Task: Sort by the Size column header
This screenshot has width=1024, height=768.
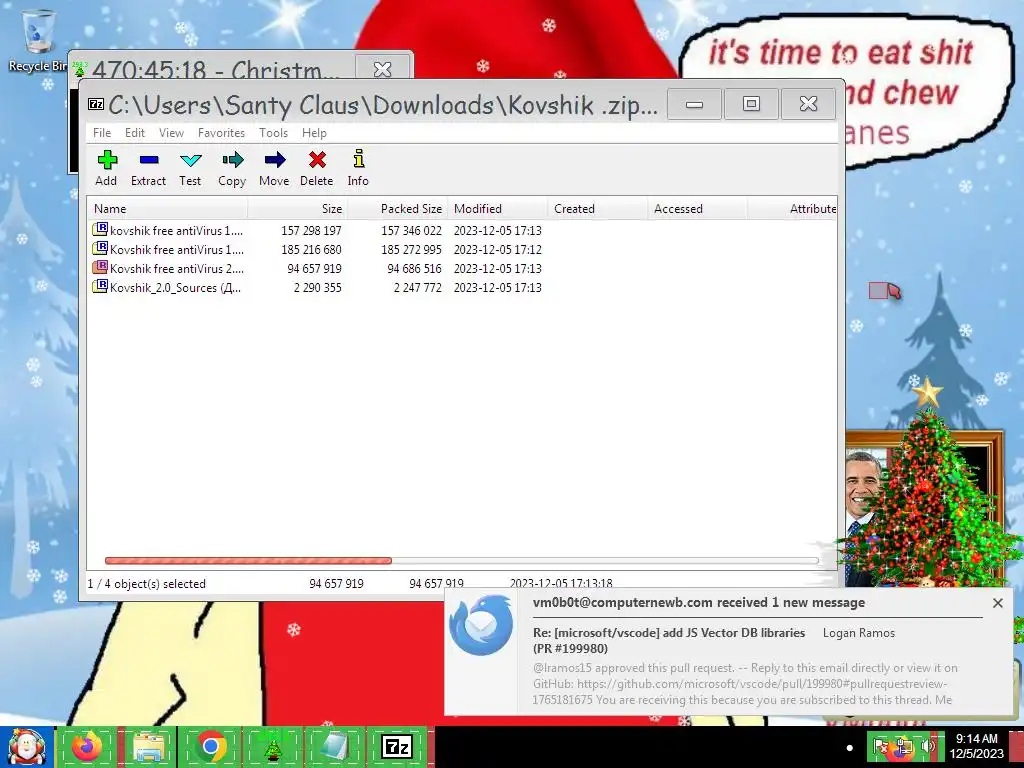Action: tap(297, 208)
